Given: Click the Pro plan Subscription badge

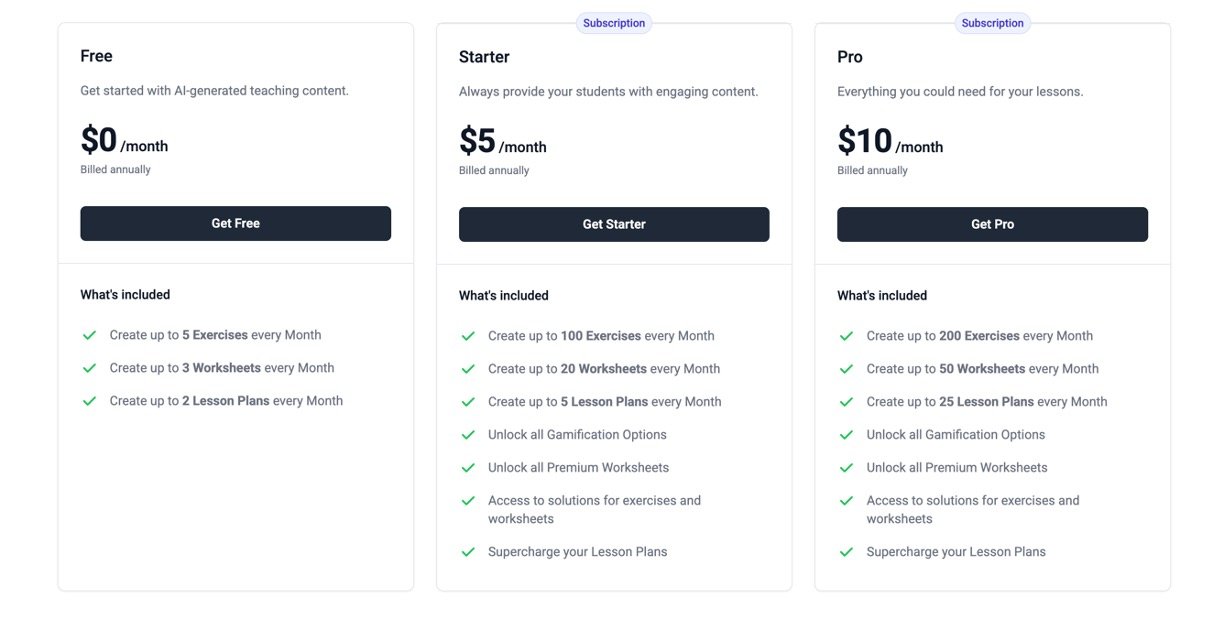Looking at the screenshot, I should [992, 23].
